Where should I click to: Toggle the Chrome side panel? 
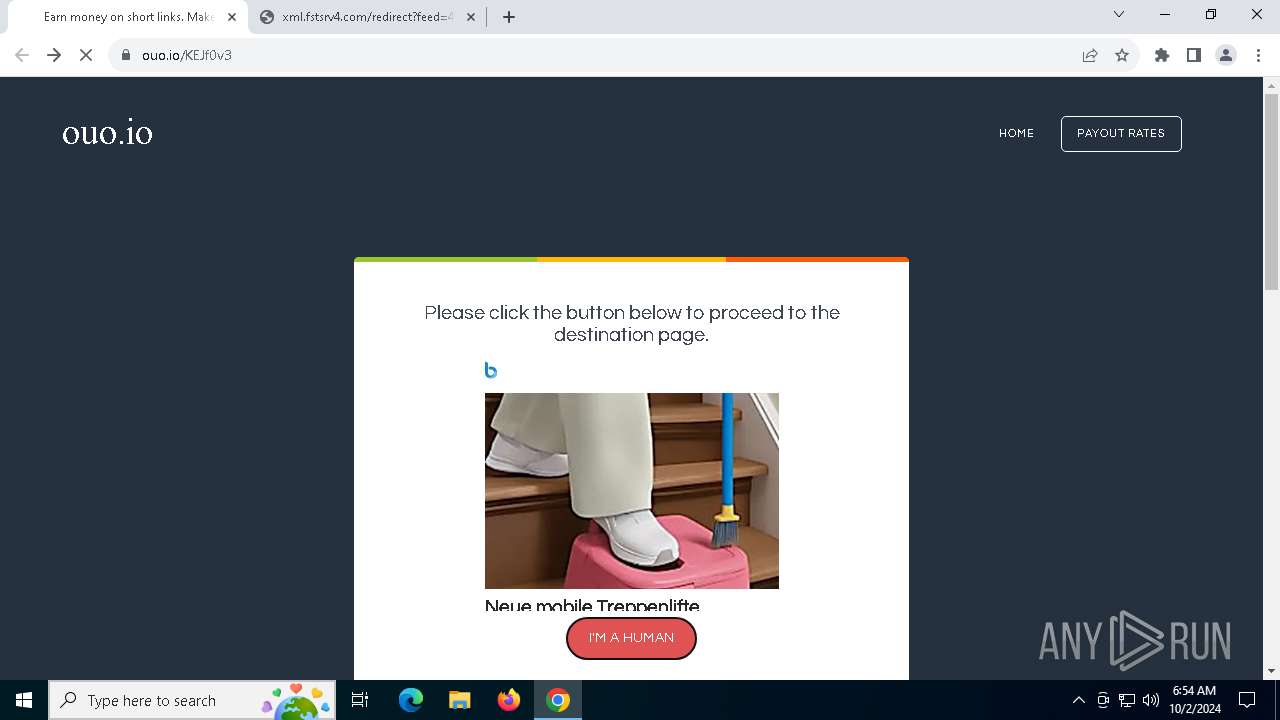click(x=1194, y=55)
